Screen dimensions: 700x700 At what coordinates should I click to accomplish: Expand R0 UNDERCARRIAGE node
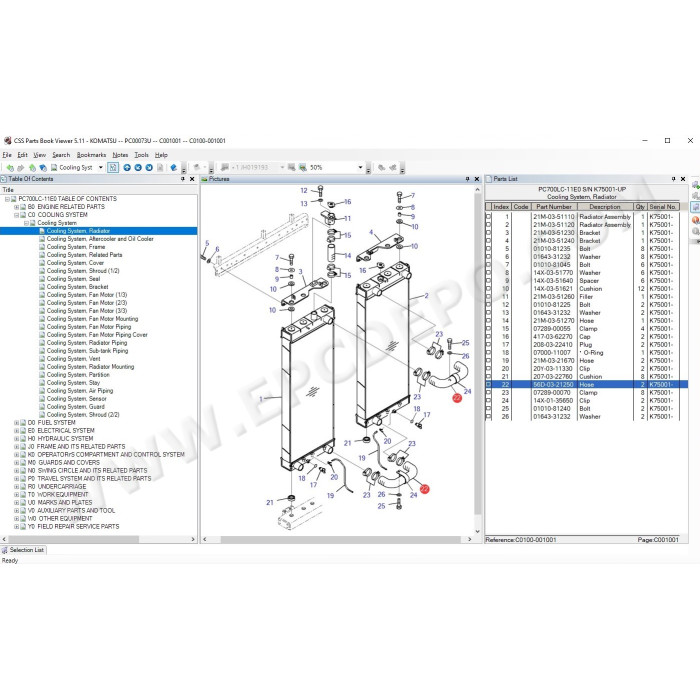click(17, 487)
